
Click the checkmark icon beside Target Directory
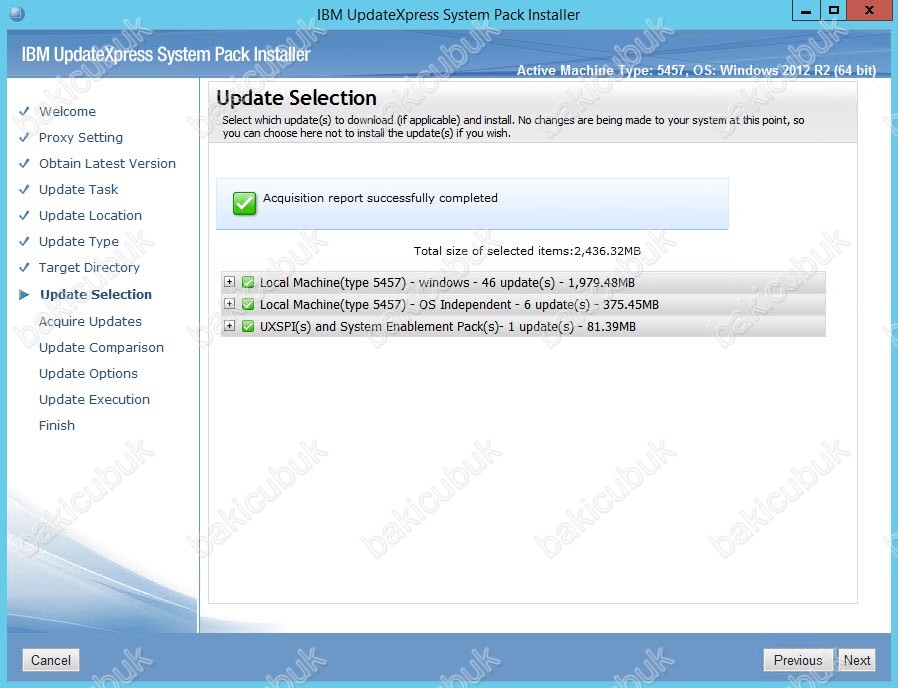[24, 268]
